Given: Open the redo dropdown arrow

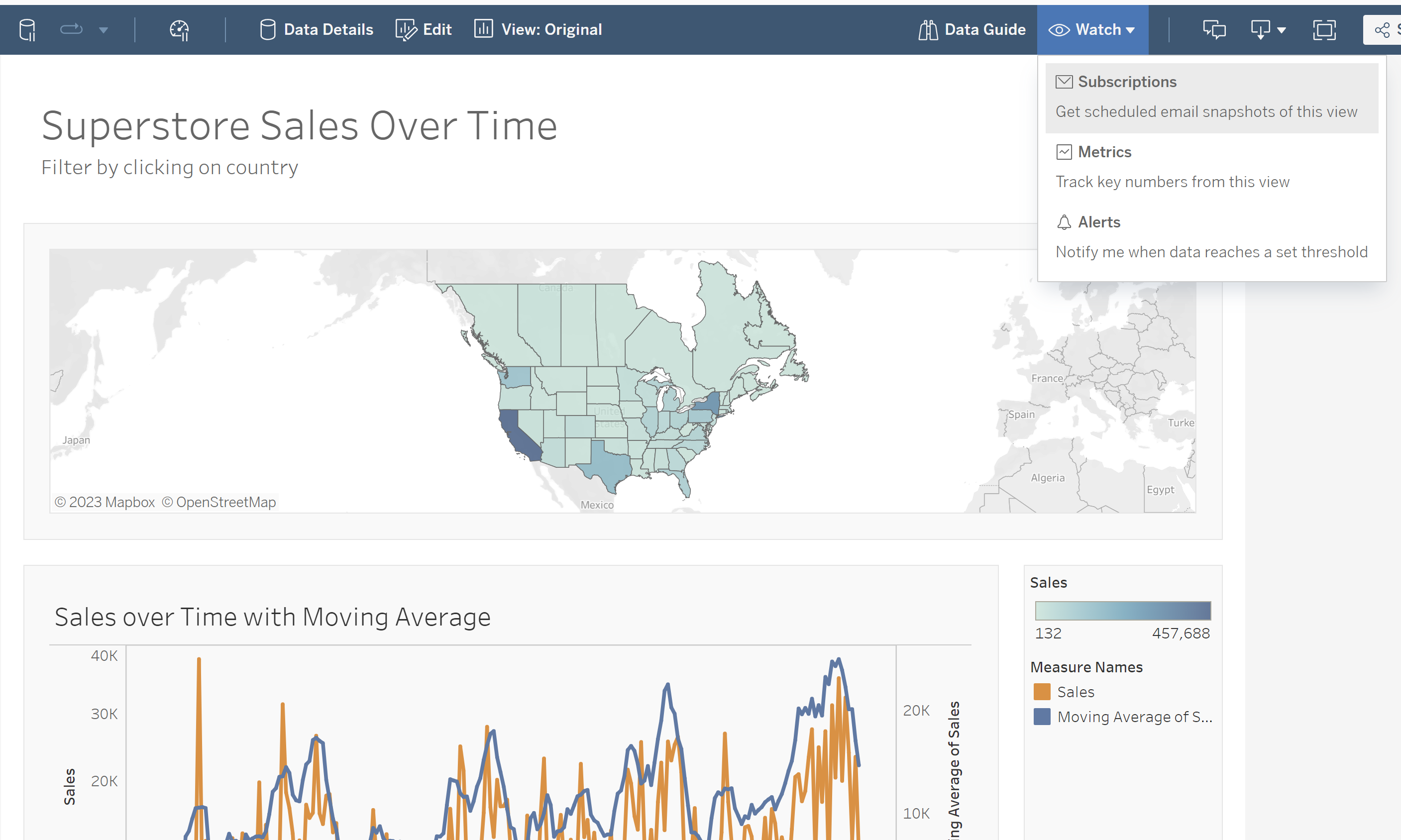Looking at the screenshot, I should click(x=103, y=30).
